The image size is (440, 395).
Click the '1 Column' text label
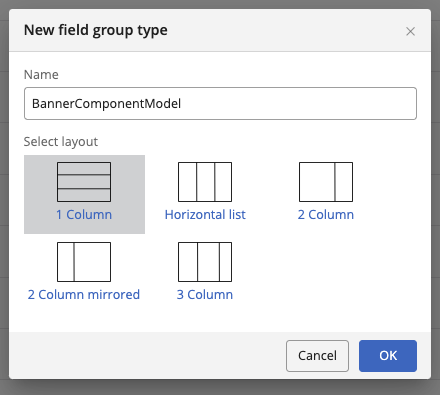coord(84,215)
